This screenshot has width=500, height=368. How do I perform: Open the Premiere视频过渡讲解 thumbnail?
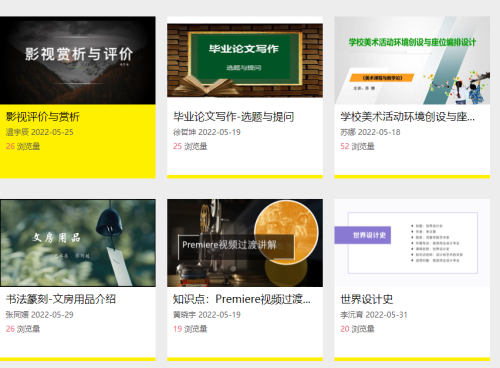point(245,243)
